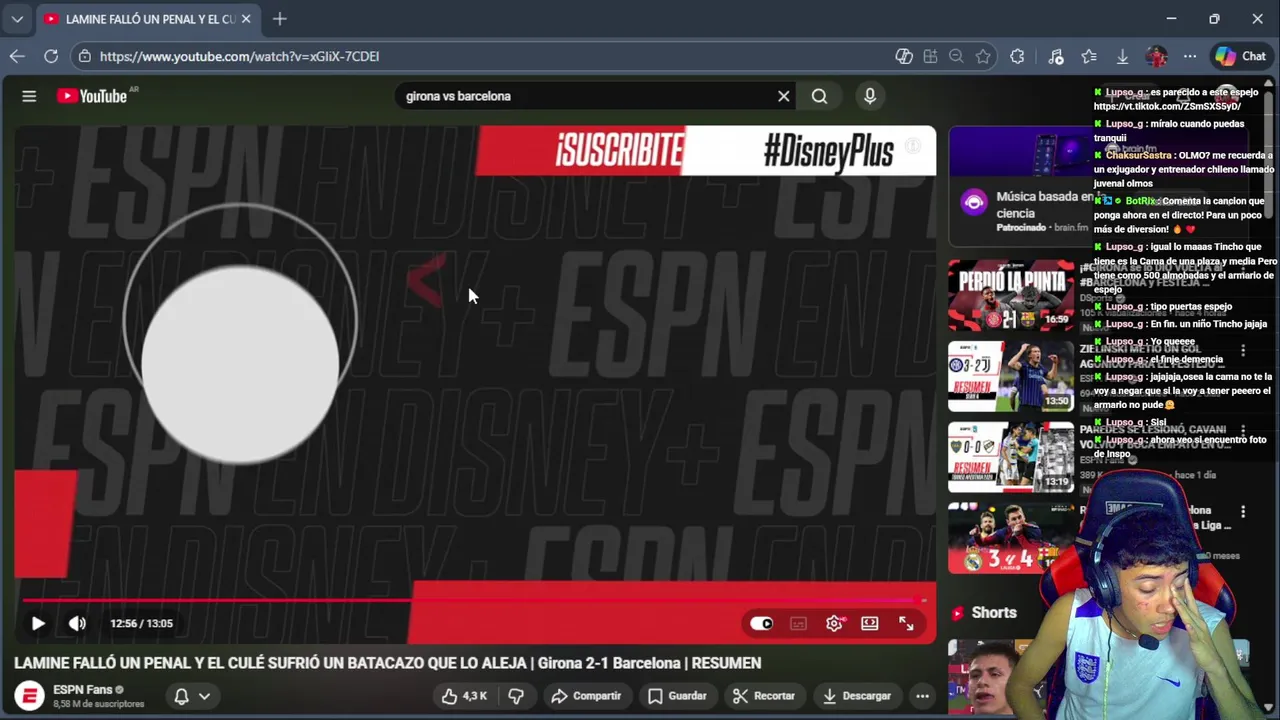1280x720 pixels.
Task: Open options menu for Zielinski video
Action: click(1243, 350)
